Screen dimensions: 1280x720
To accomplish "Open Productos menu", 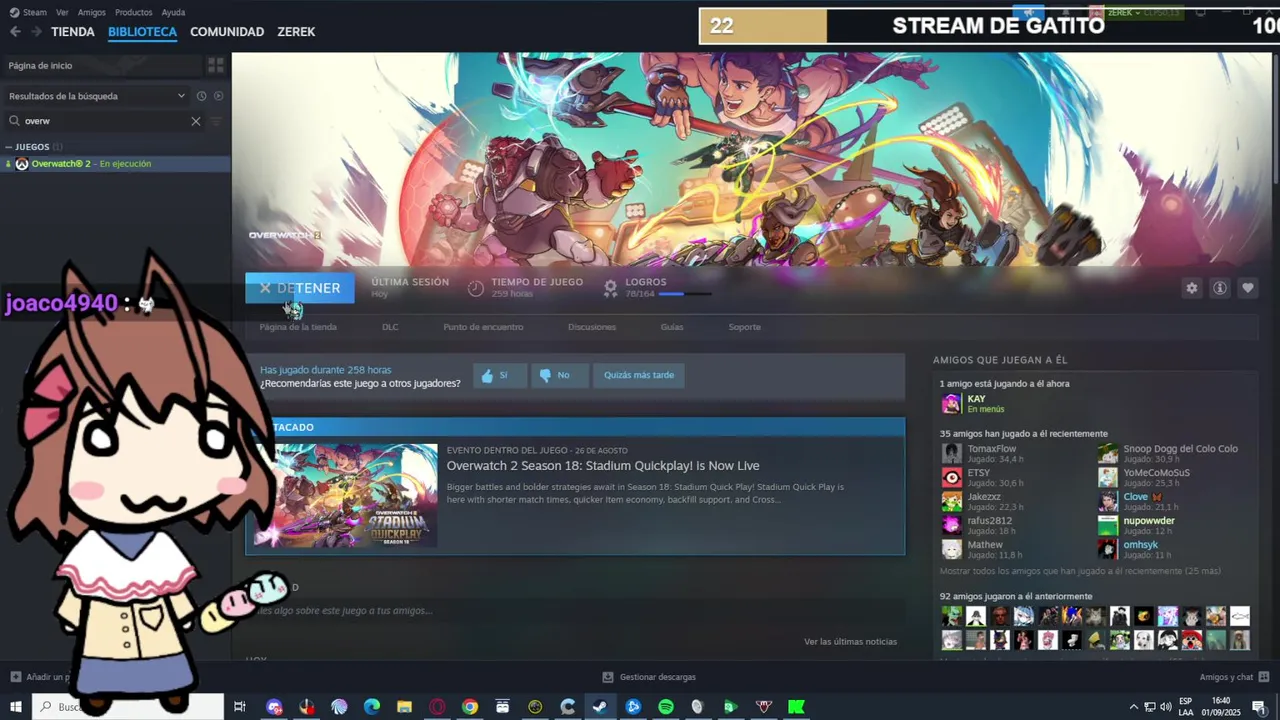I will click(133, 12).
